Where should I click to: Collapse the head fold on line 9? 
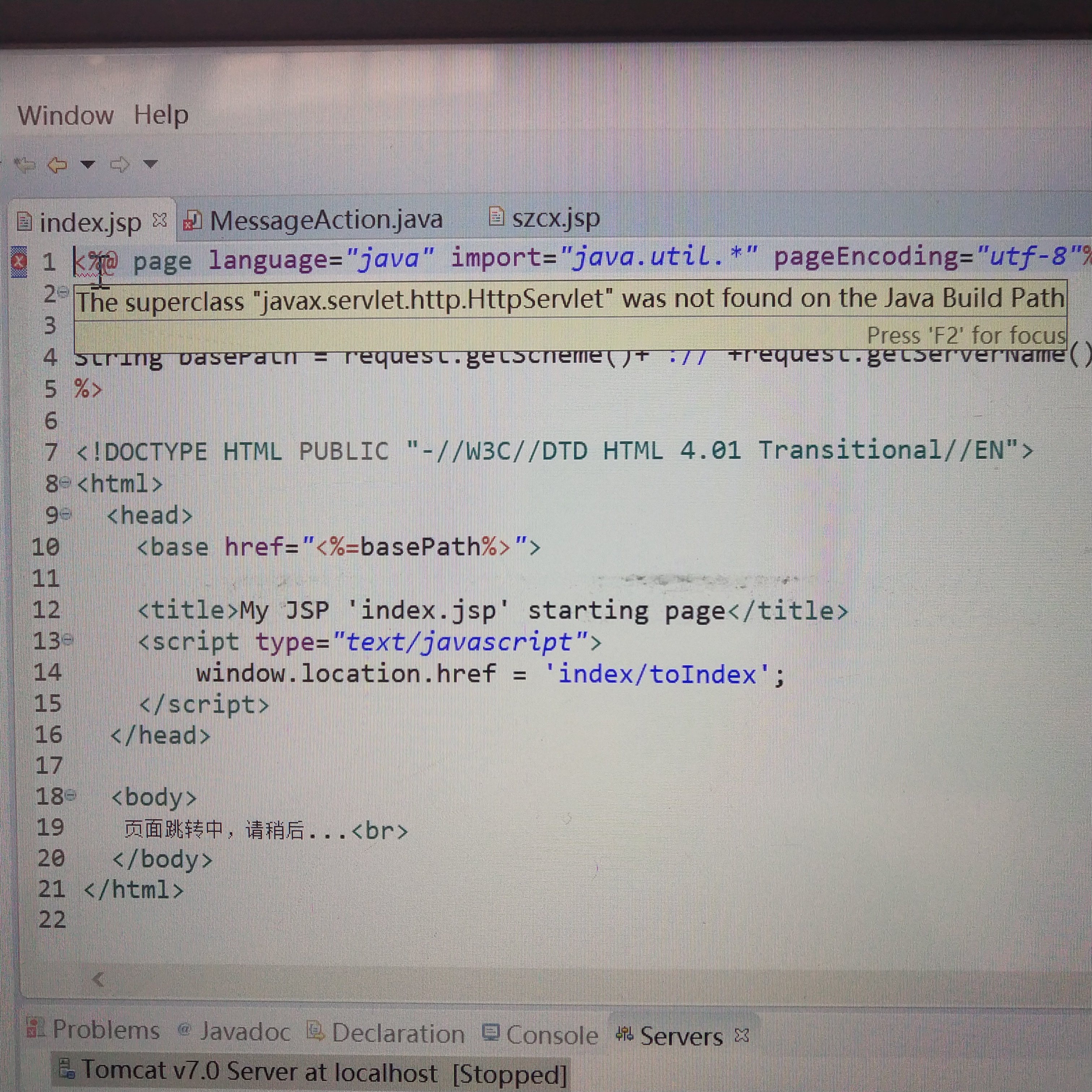(66, 514)
